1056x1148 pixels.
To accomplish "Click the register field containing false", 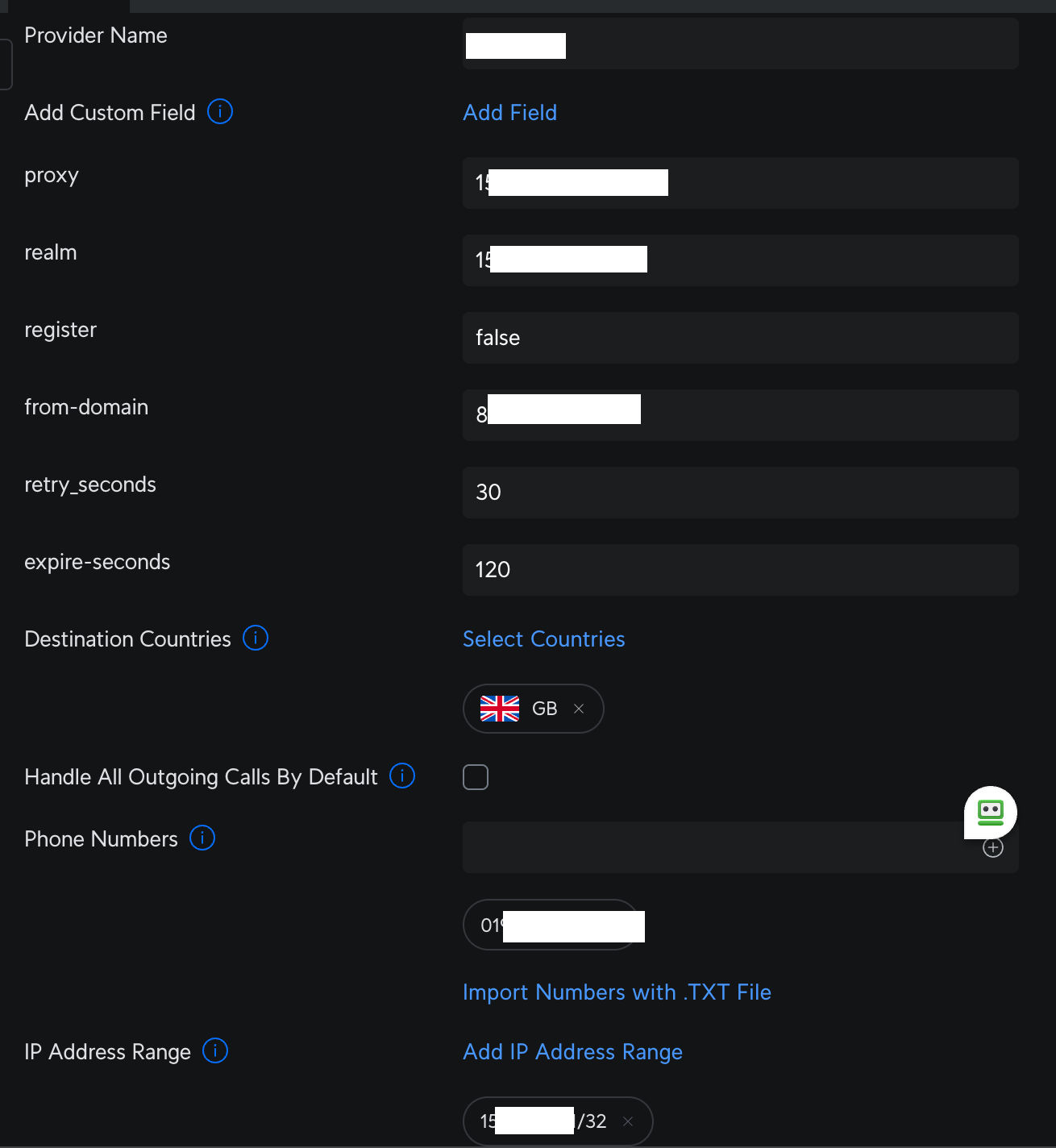I will click(740, 338).
